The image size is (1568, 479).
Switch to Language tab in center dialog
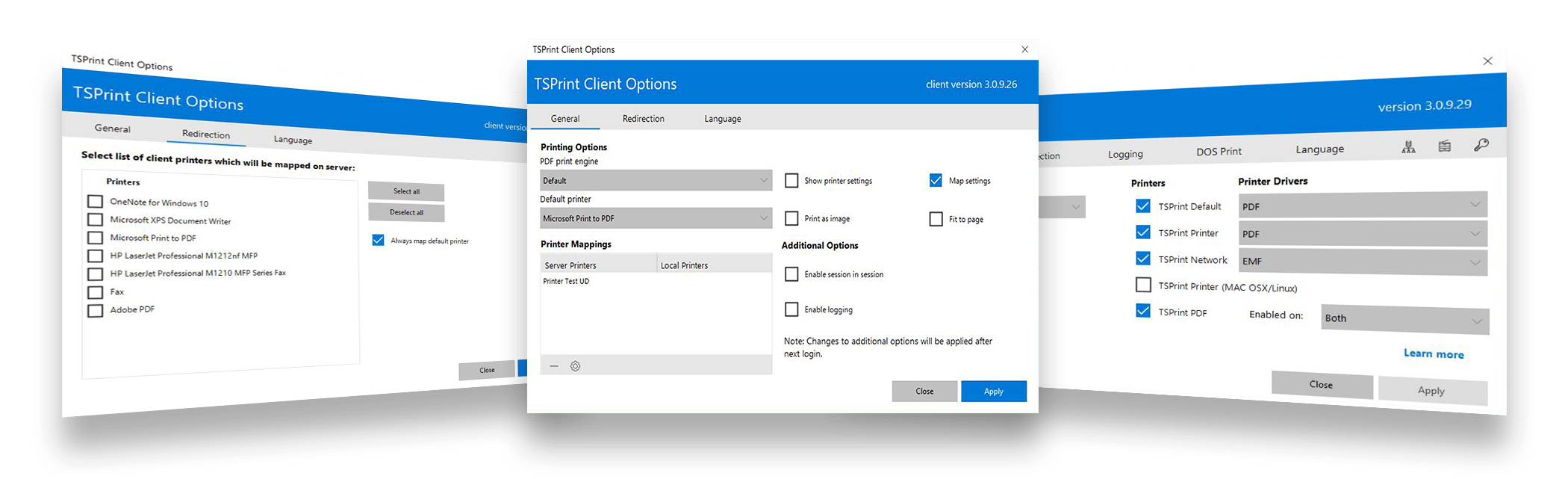coord(723,119)
